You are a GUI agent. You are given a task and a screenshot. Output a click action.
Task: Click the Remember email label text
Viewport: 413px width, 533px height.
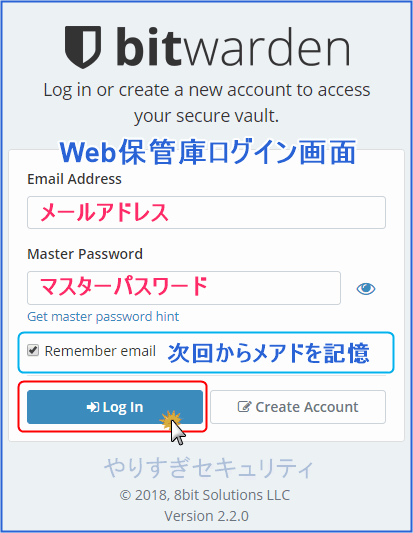(x=100, y=351)
